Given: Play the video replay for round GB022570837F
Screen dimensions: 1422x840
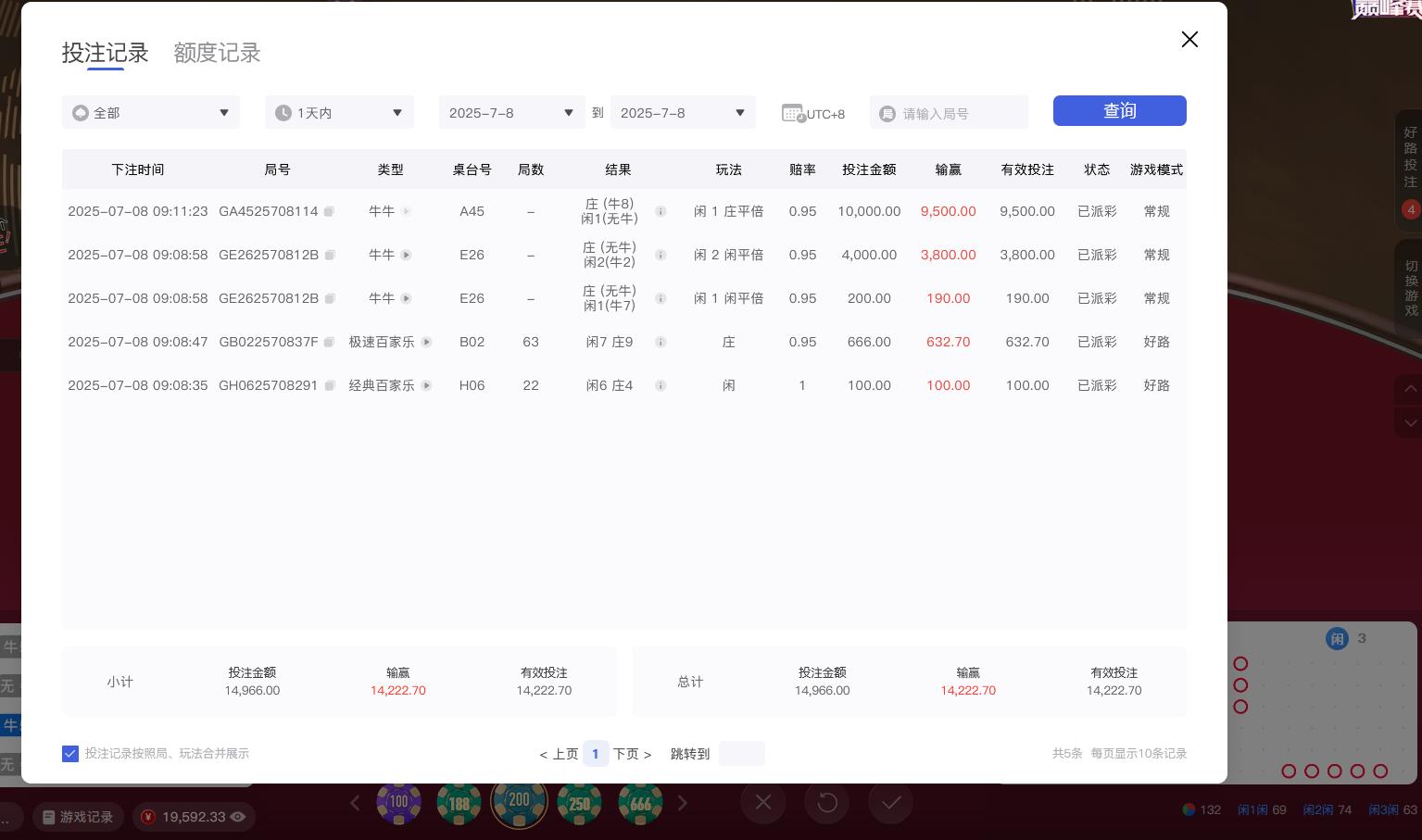Looking at the screenshot, I should tap(426, 342).
